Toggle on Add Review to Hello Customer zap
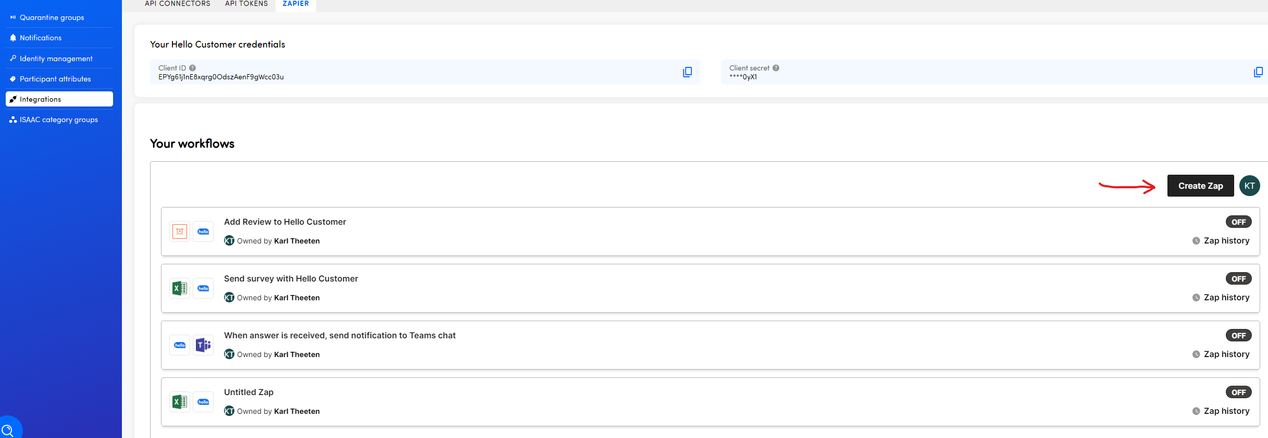The height and width of the screenshot is (438, 1268). click(x=1238, y=222)
